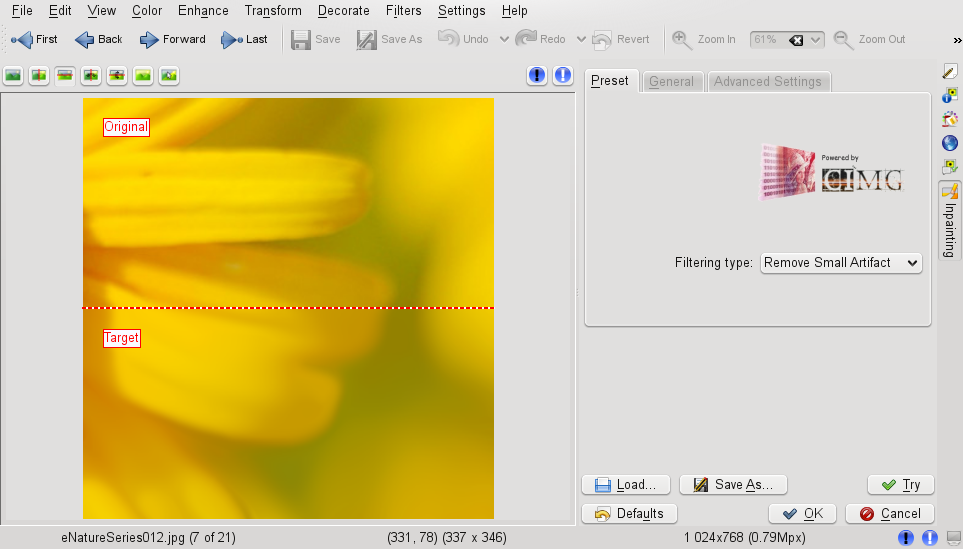963x549 pixels.
Task: Click the Load... button
Action: (x=626, y=485)
